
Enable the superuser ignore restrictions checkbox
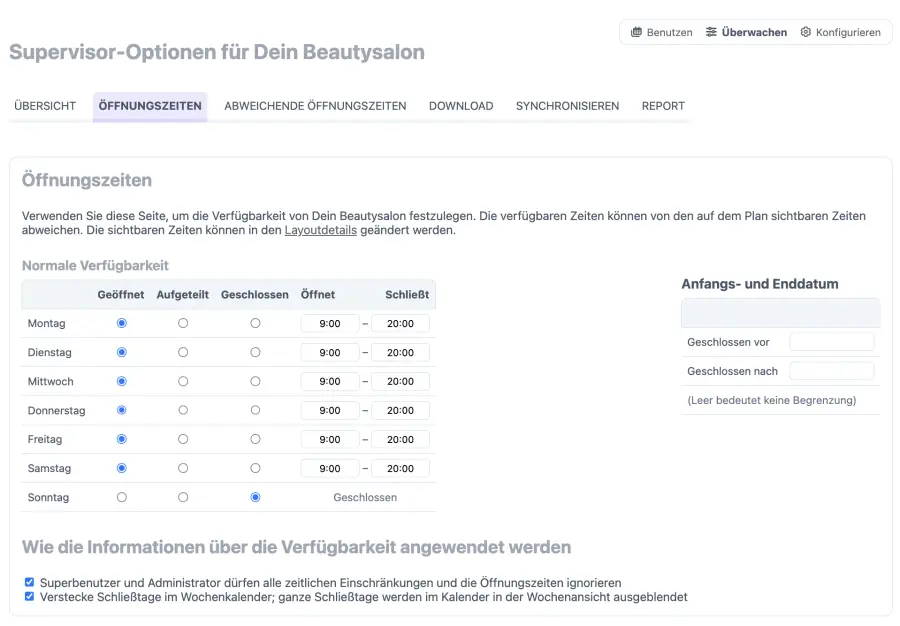(x=29, y=580)
